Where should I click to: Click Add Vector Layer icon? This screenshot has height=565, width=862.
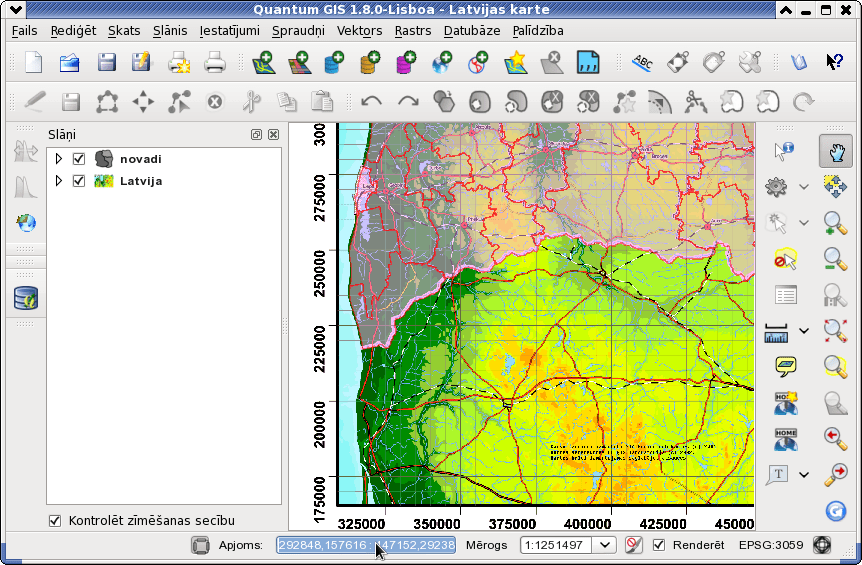(x=264, y=62)
